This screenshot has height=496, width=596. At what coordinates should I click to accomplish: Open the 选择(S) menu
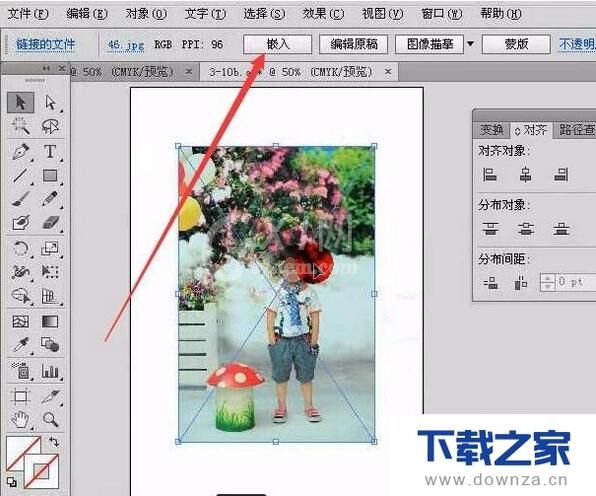[264, 14]
